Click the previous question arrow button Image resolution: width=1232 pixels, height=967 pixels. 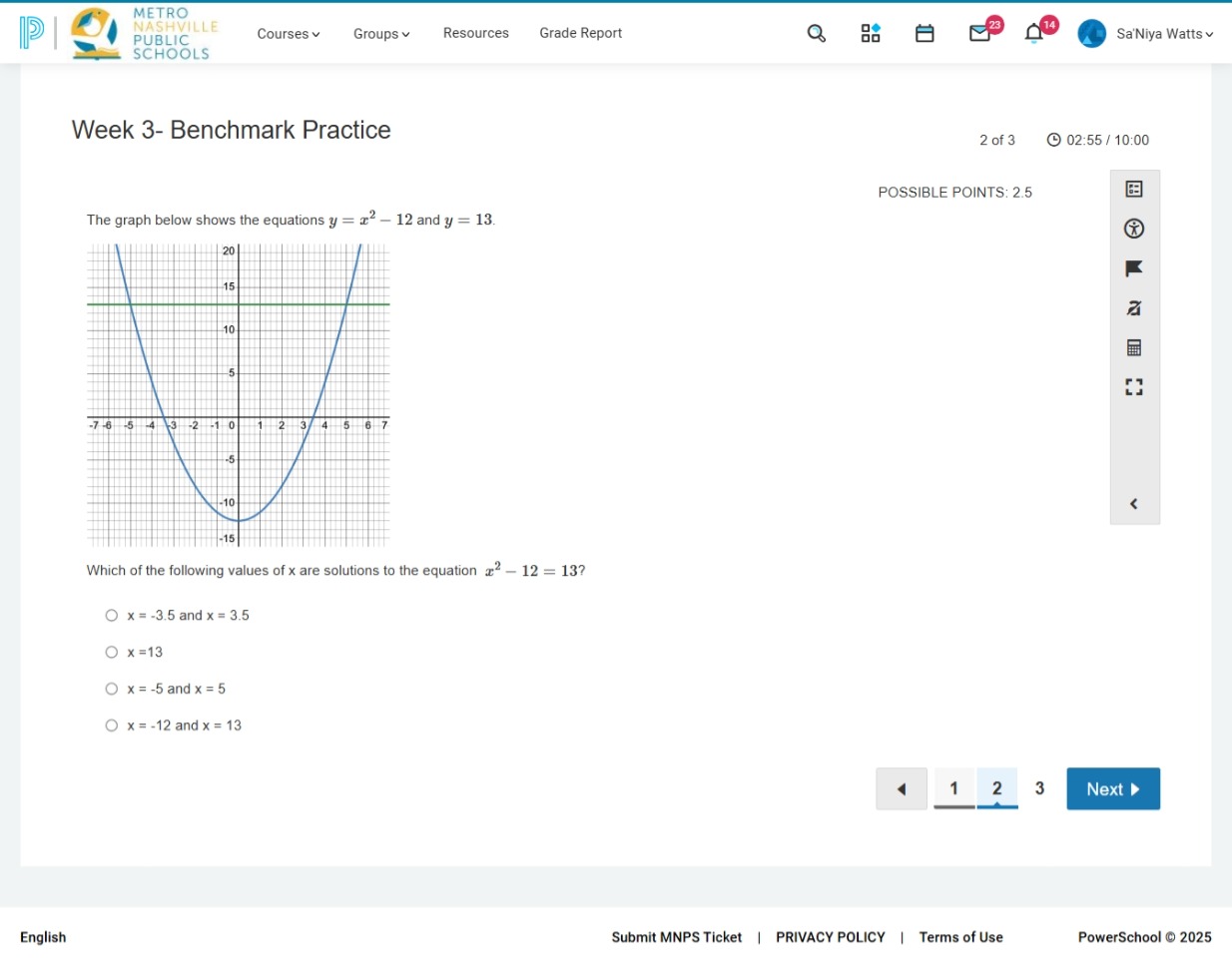pos(902,789)
